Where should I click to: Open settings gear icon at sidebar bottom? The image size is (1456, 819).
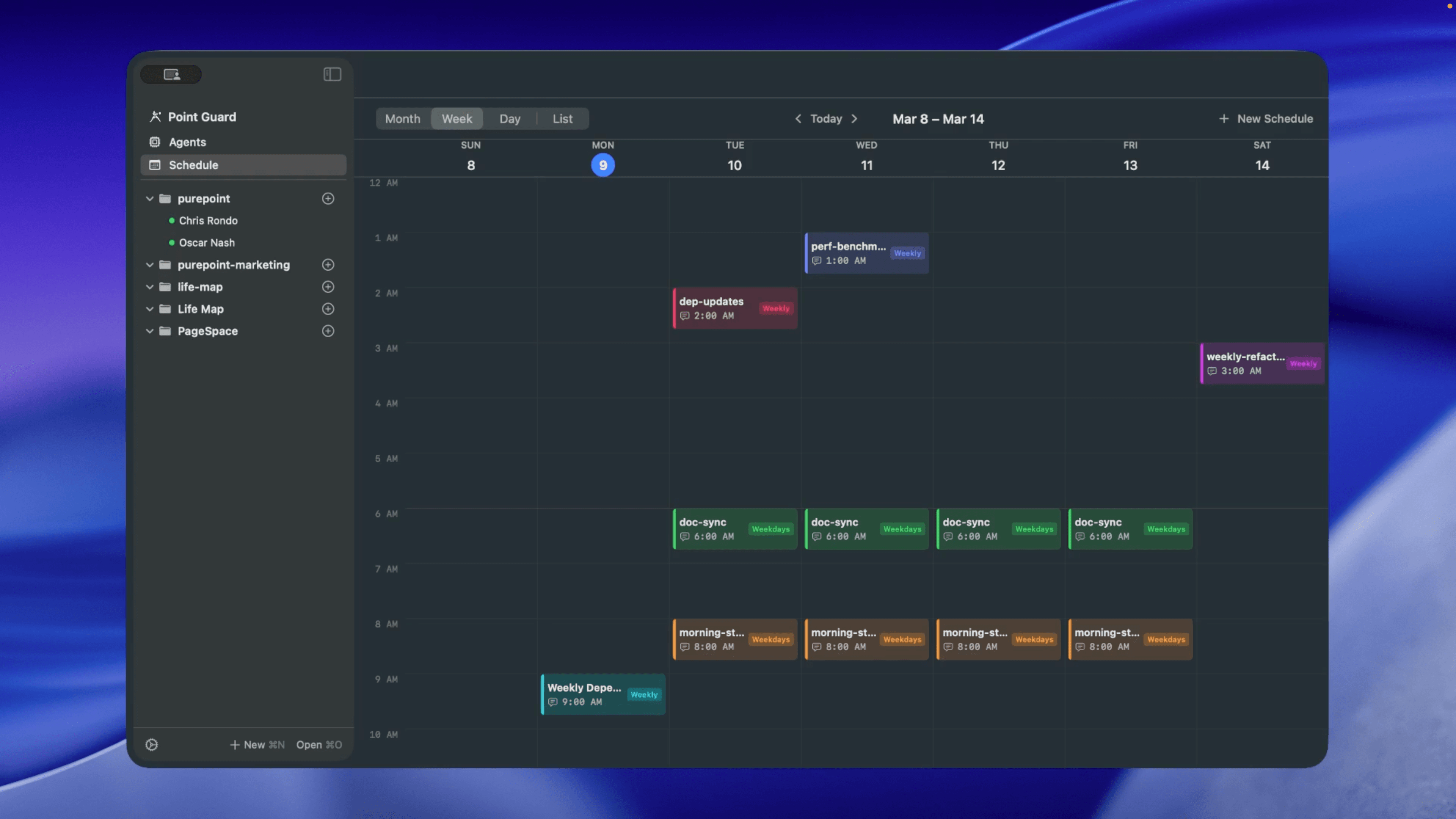152,744
